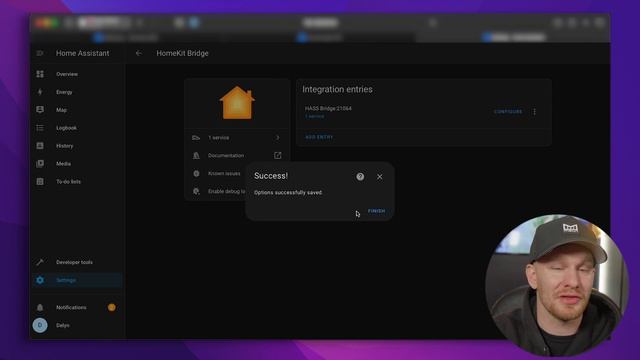The image size is (640, 360).
Task: Click the Home Assistant title
Action: pyautogui.click(x=82, y=53)
